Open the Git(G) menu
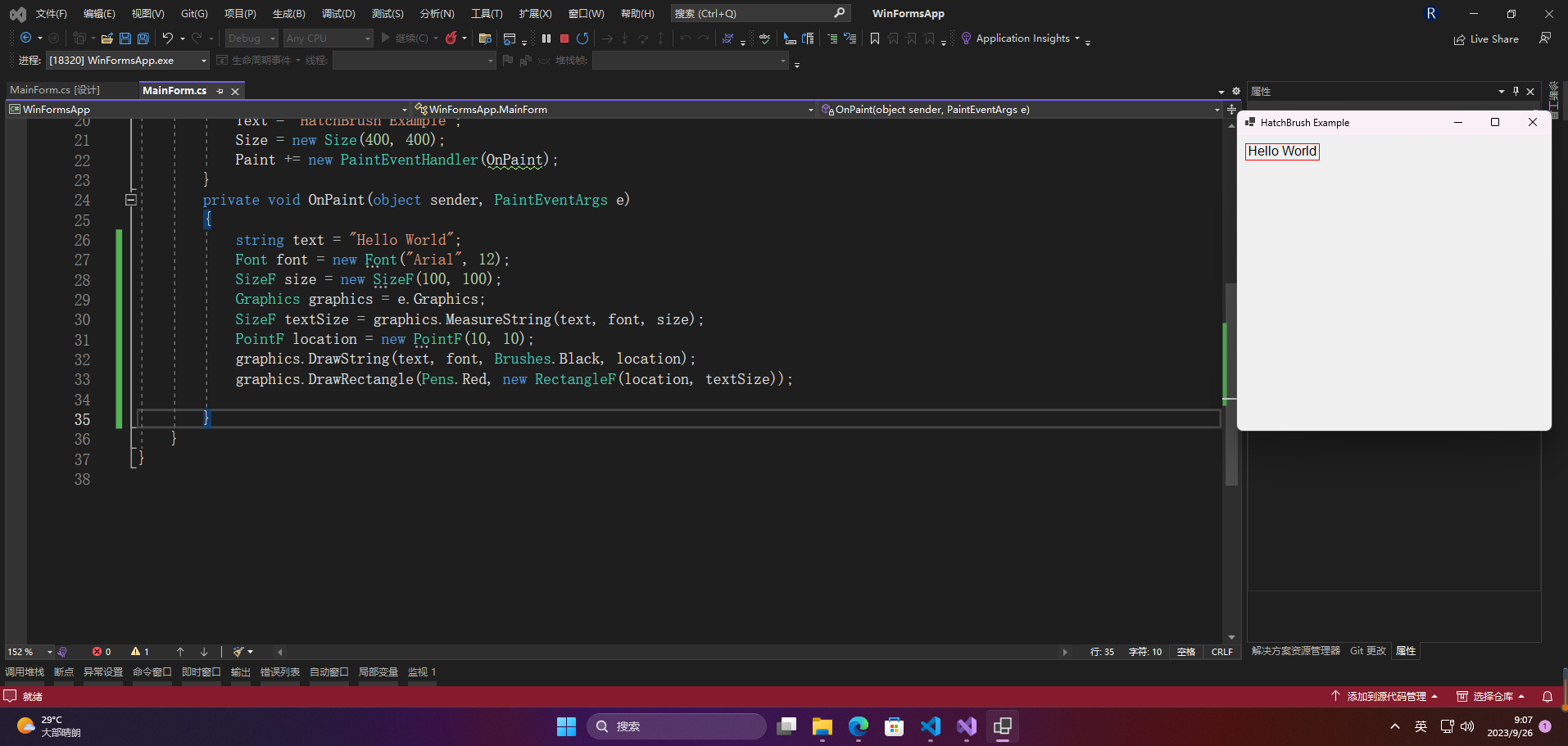The image size is (1568, 746). (194, 14)
